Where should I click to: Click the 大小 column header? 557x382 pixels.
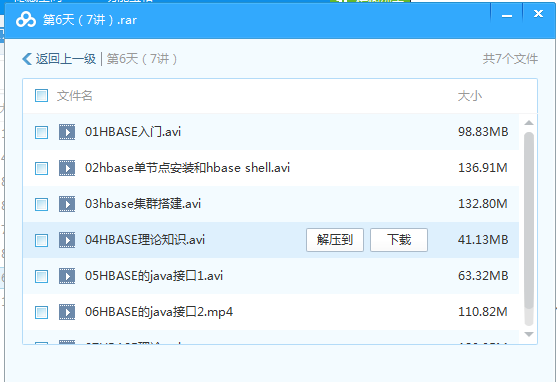(470, 96)
